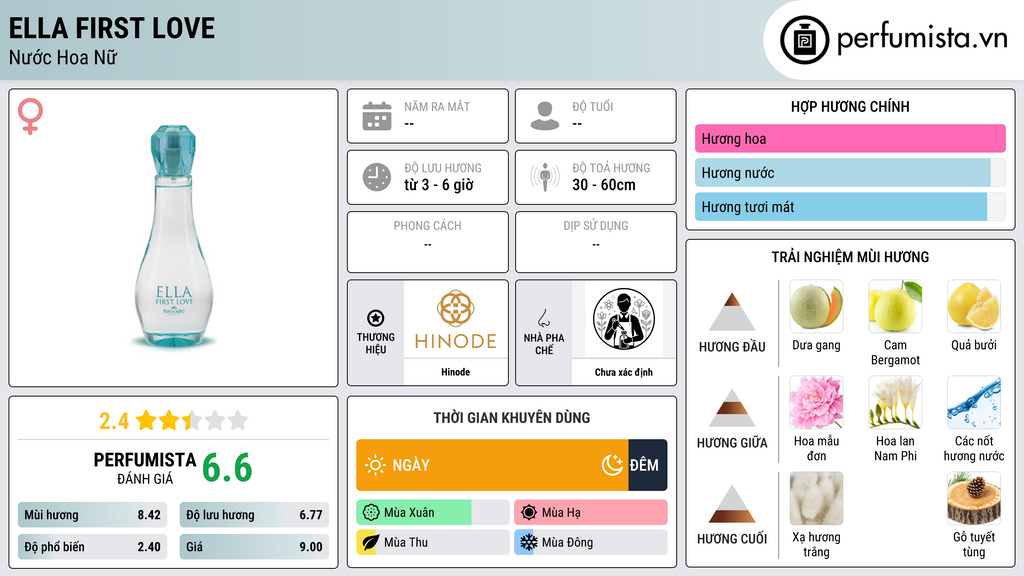
Task: Click the Dịp sử dụng info box
Action: pos(596,242)
